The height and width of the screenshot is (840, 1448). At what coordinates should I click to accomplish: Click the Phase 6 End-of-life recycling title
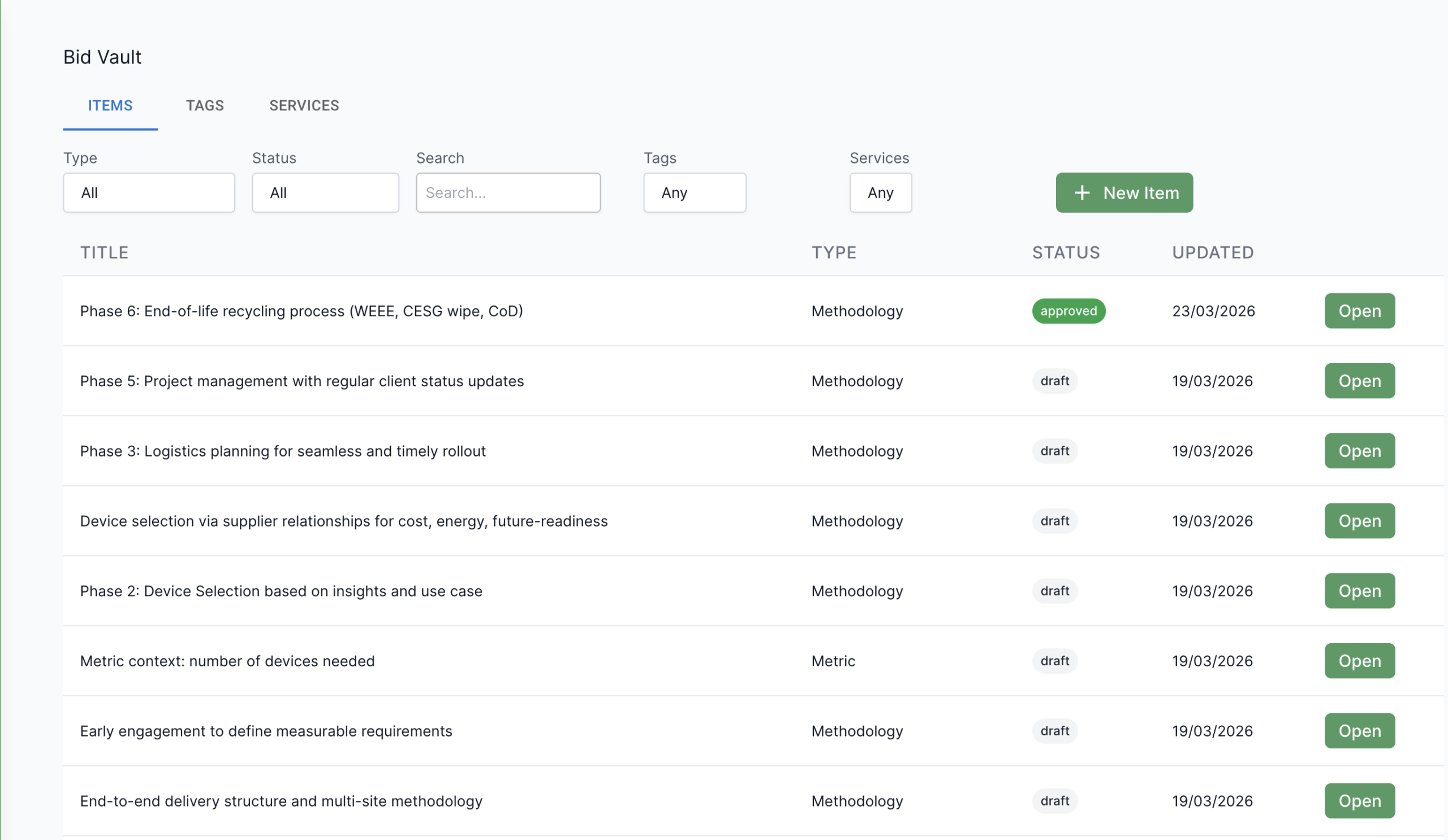(301, 311)
